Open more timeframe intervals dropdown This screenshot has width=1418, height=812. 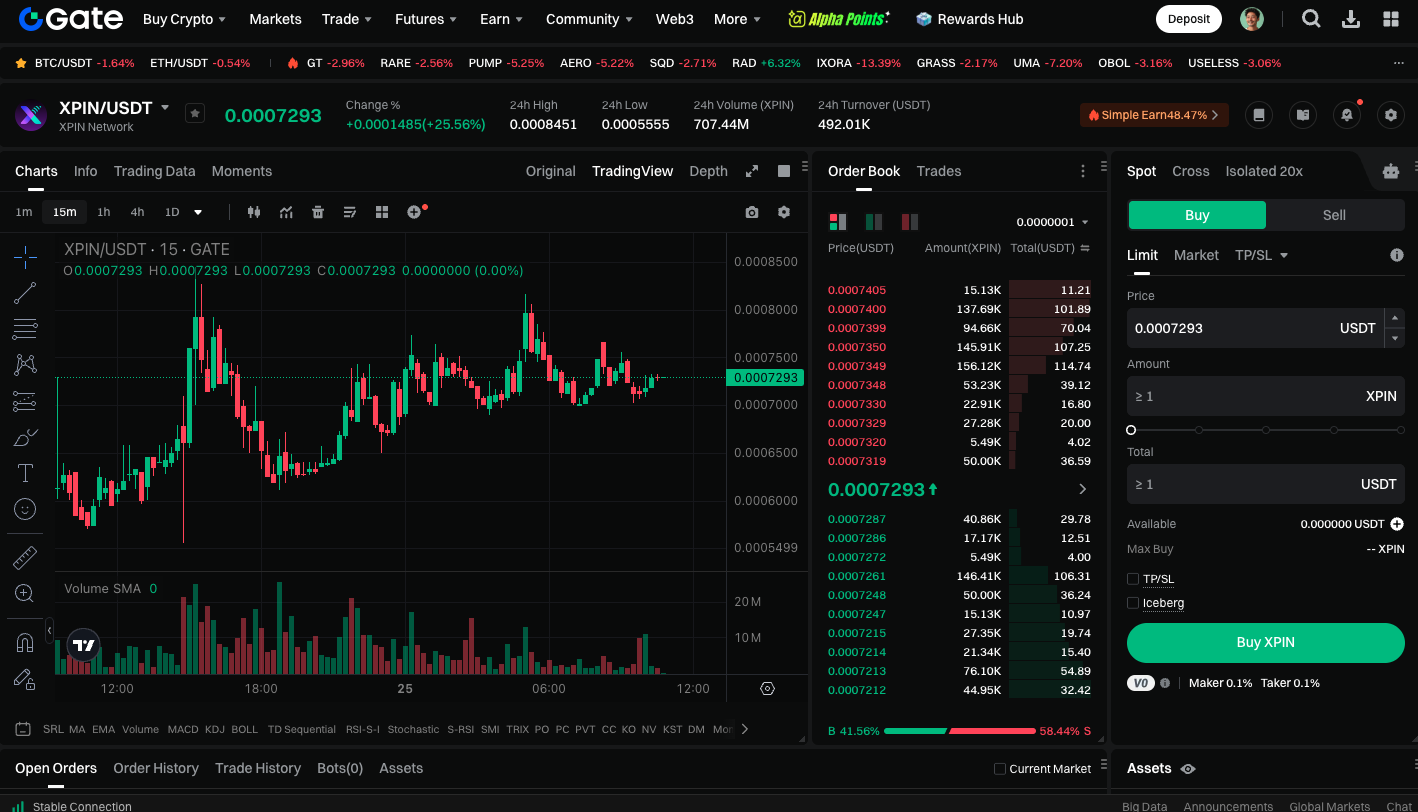point(198,212)
